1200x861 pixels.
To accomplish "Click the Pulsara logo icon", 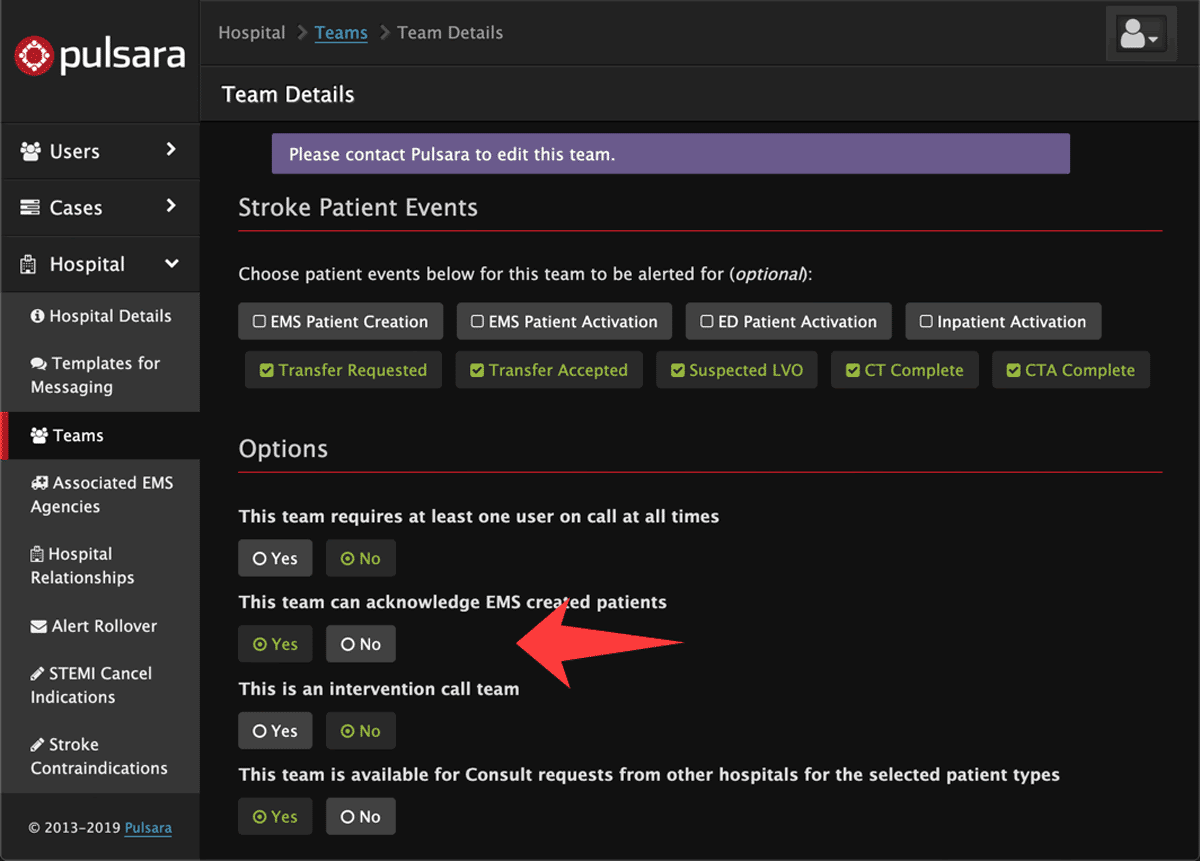I will (32, 55).
